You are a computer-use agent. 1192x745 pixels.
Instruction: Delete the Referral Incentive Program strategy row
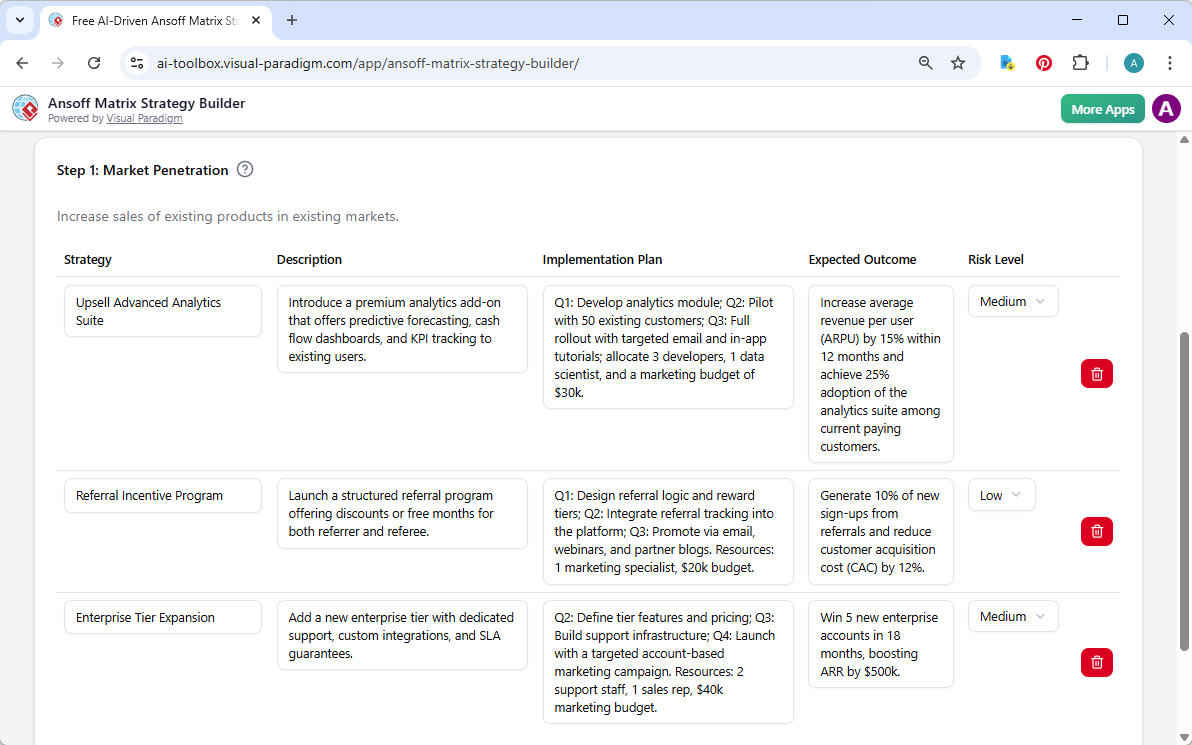[x=1096, y=531]
